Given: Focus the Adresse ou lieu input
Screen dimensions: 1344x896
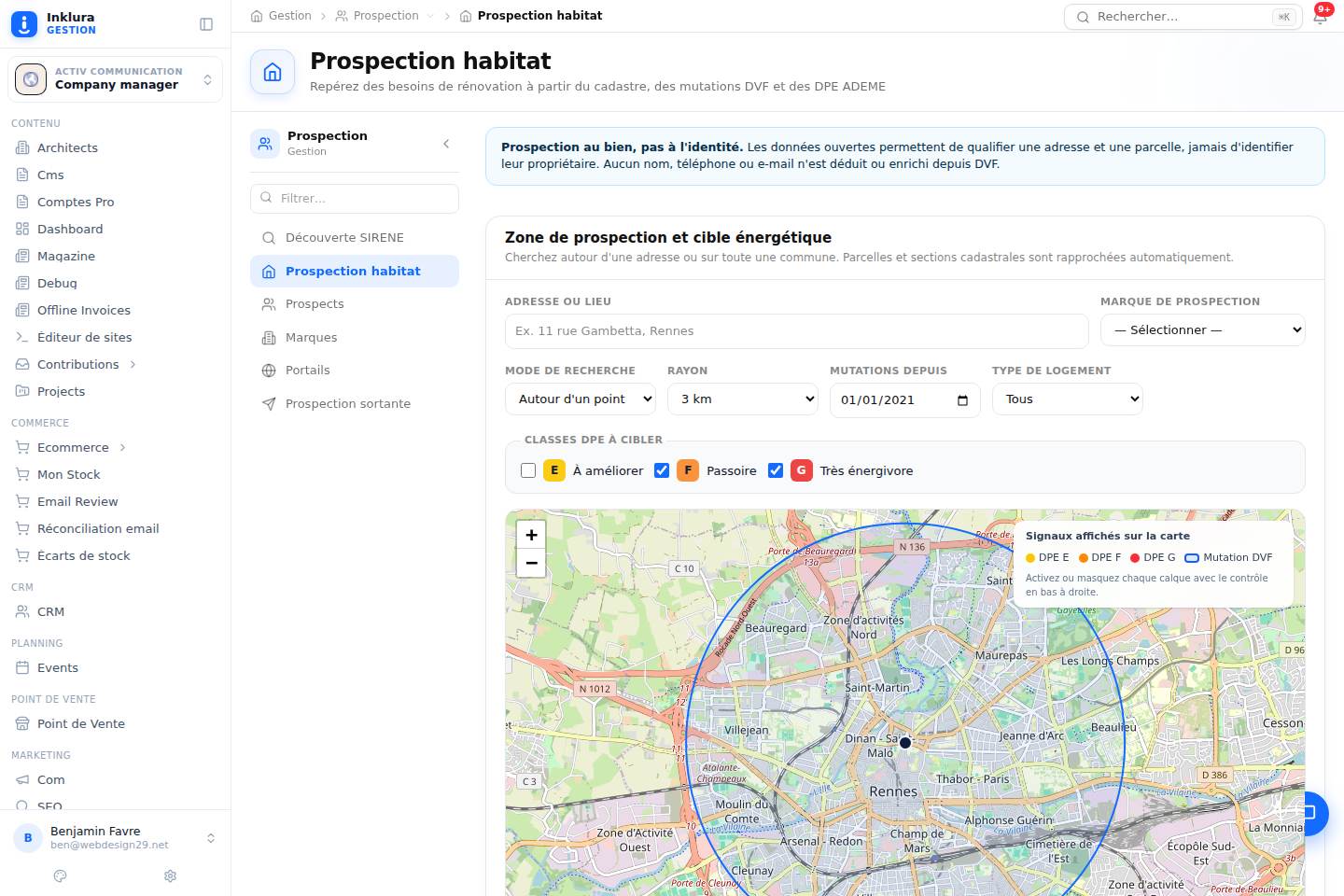Looking at the screenshot, I should pos(797,331).
